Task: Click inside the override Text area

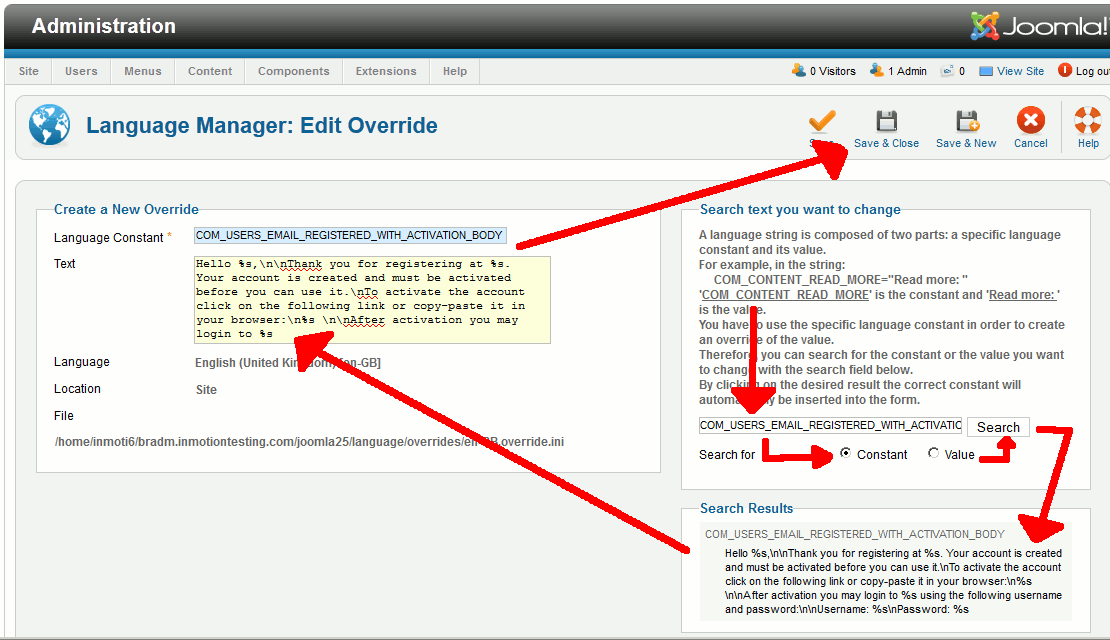Action: [372, 300]
